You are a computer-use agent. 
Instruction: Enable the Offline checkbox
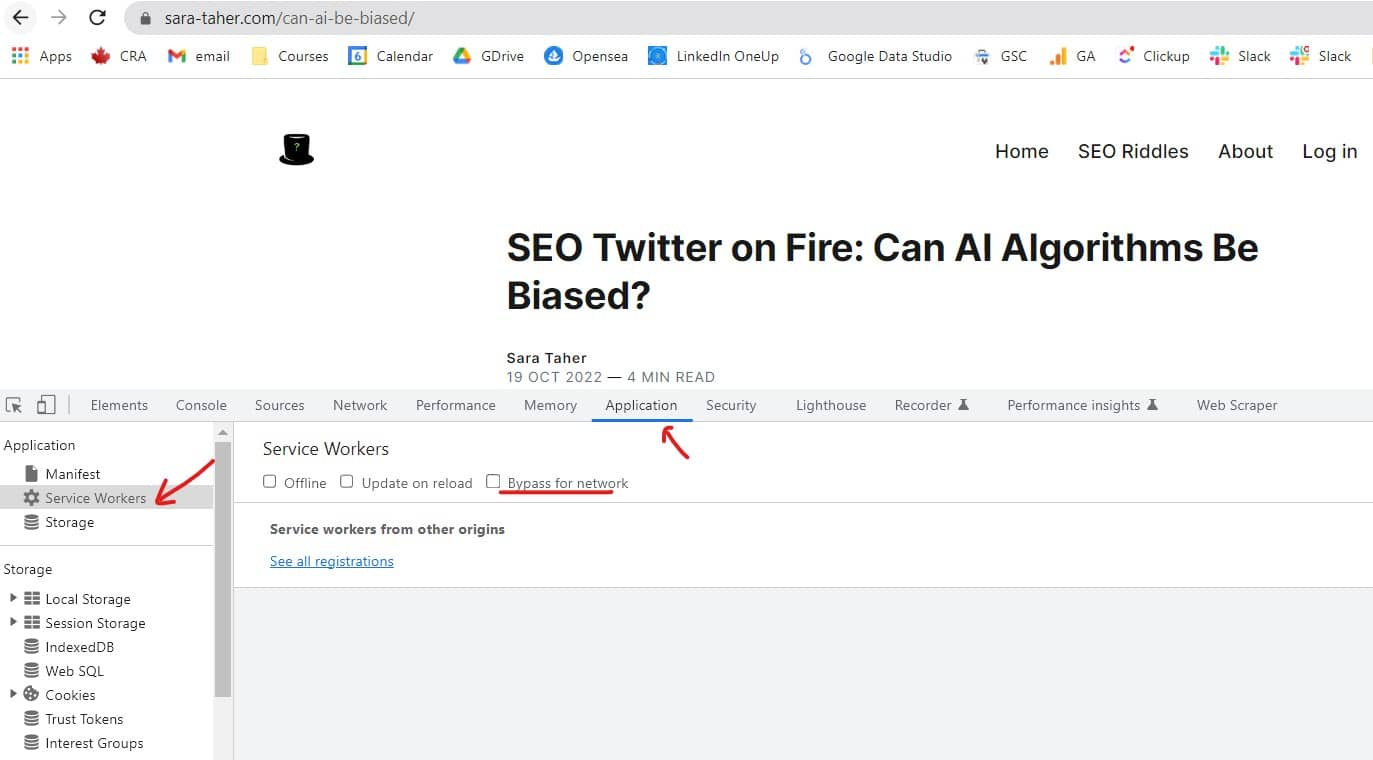click(270, 482)
